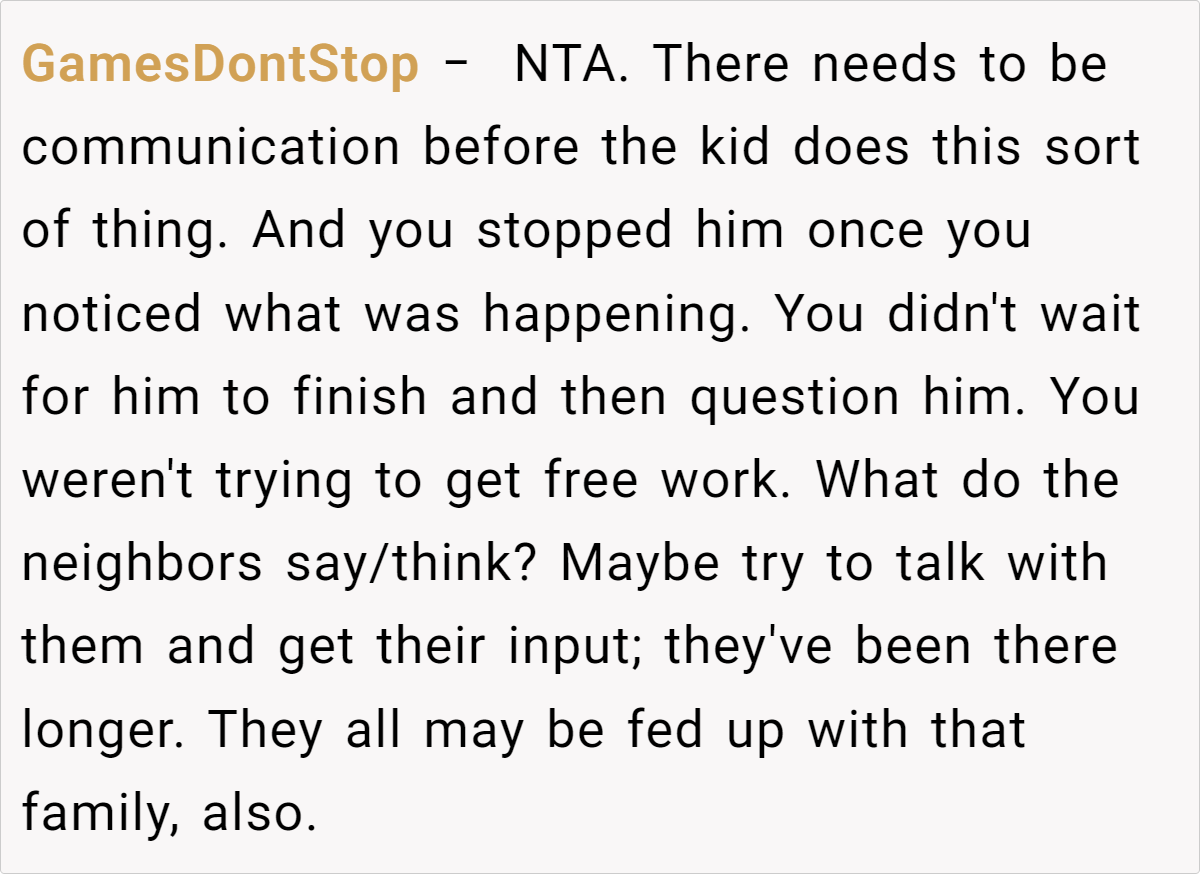The width and height of the screenshot is (1200, 874).
Task: Click the word "stopped" in the comment
Action: tap(575, 231)
